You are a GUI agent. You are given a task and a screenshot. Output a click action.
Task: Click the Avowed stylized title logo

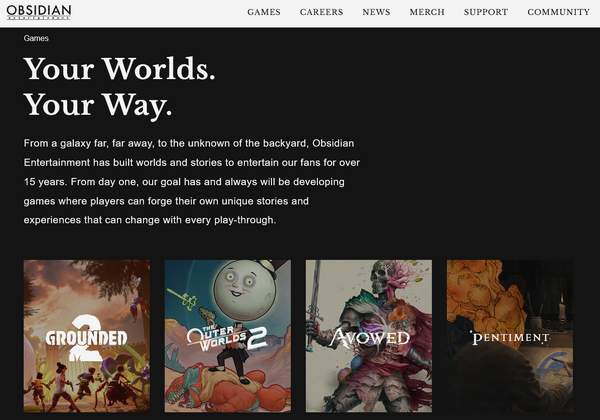[x=369, y=337]
